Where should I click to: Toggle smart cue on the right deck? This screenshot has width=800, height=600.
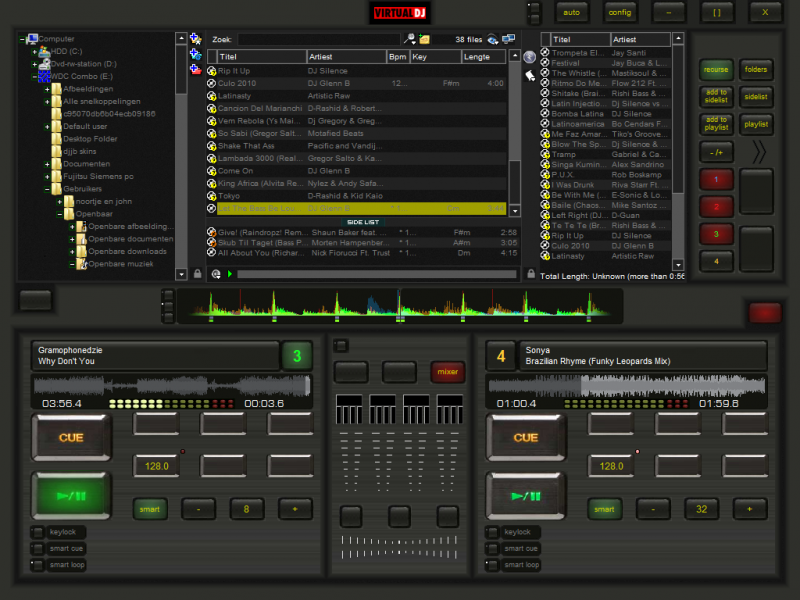pos(493,548)
